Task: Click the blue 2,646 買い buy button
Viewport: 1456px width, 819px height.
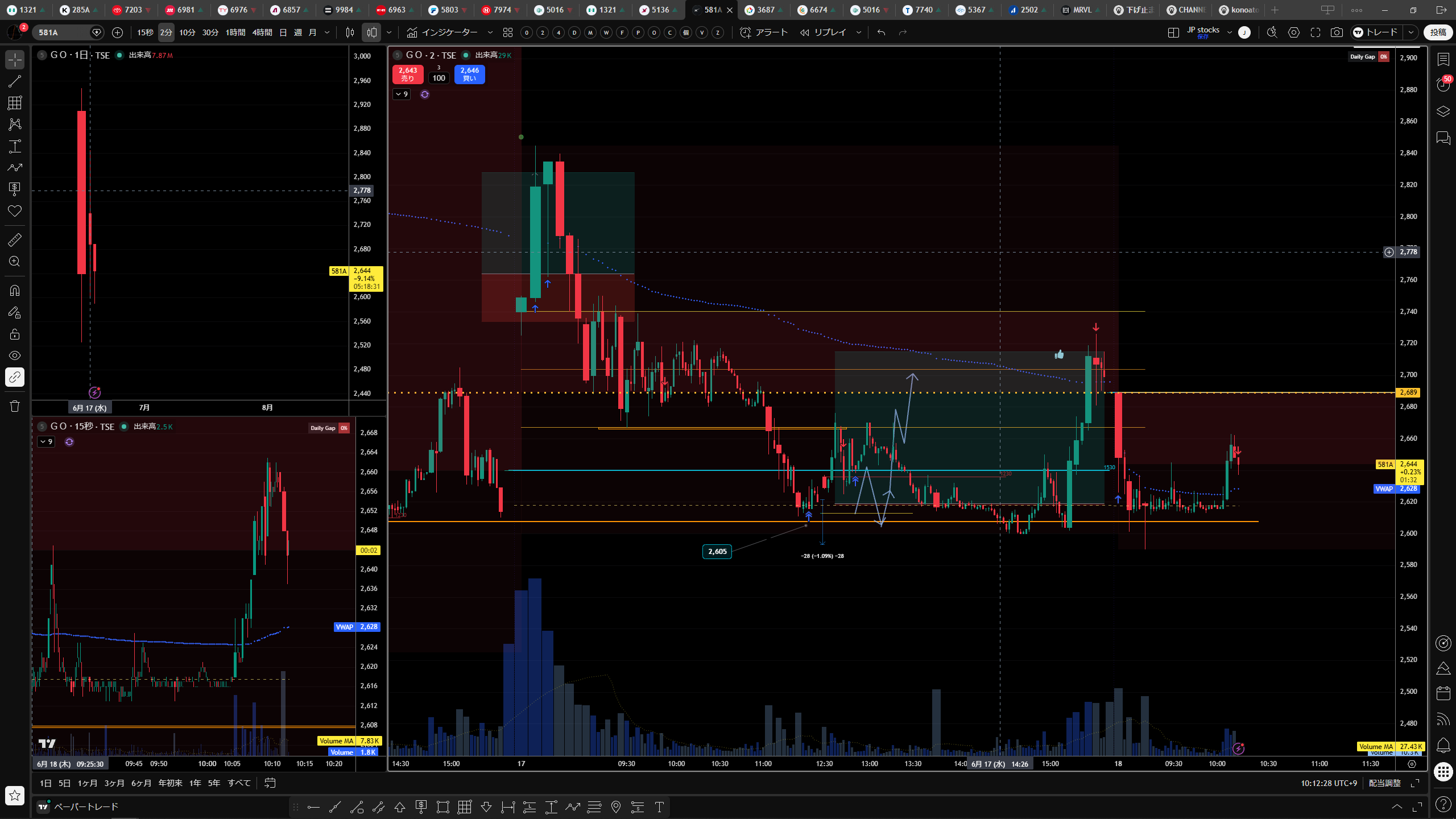Action: pos(469,75)
